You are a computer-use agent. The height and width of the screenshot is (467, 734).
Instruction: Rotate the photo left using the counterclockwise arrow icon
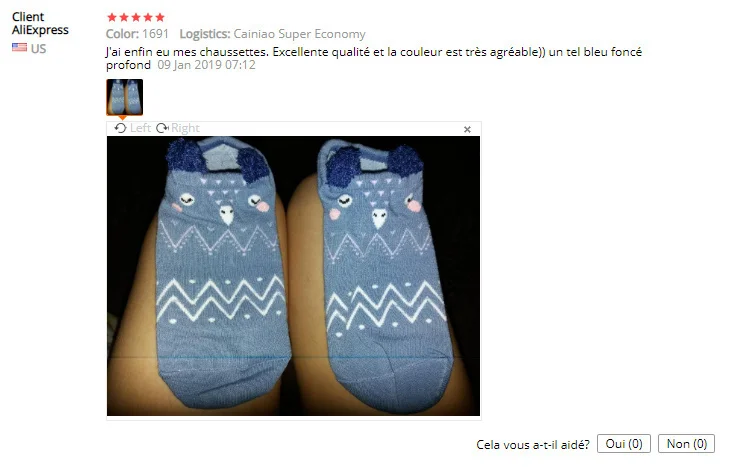coord(120,128)
